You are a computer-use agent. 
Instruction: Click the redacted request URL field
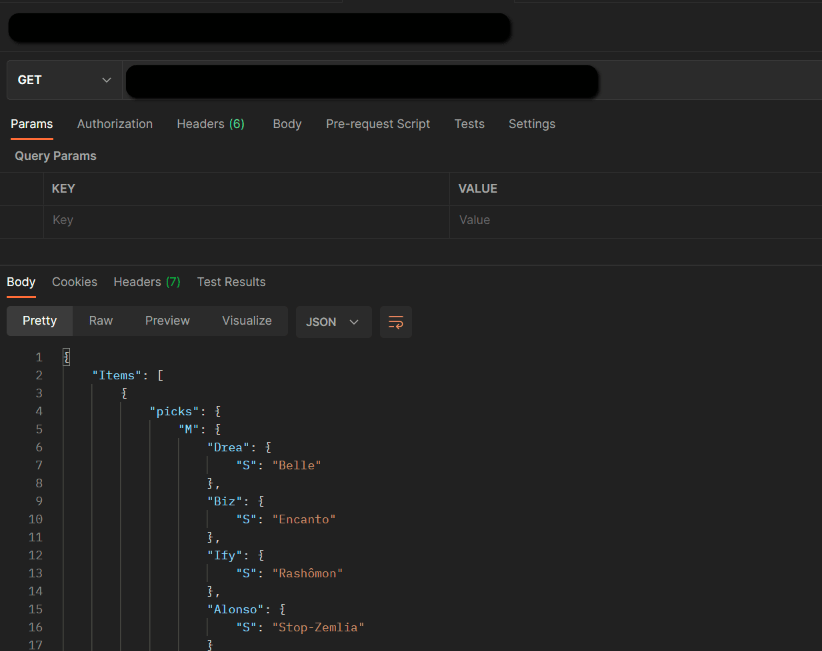(362, 81)
